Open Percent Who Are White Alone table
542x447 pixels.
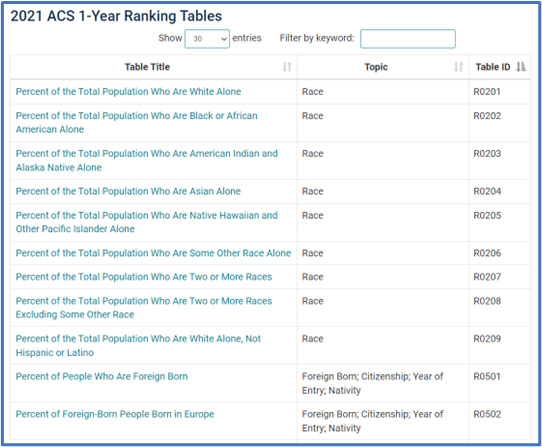[x=128, y=92]
